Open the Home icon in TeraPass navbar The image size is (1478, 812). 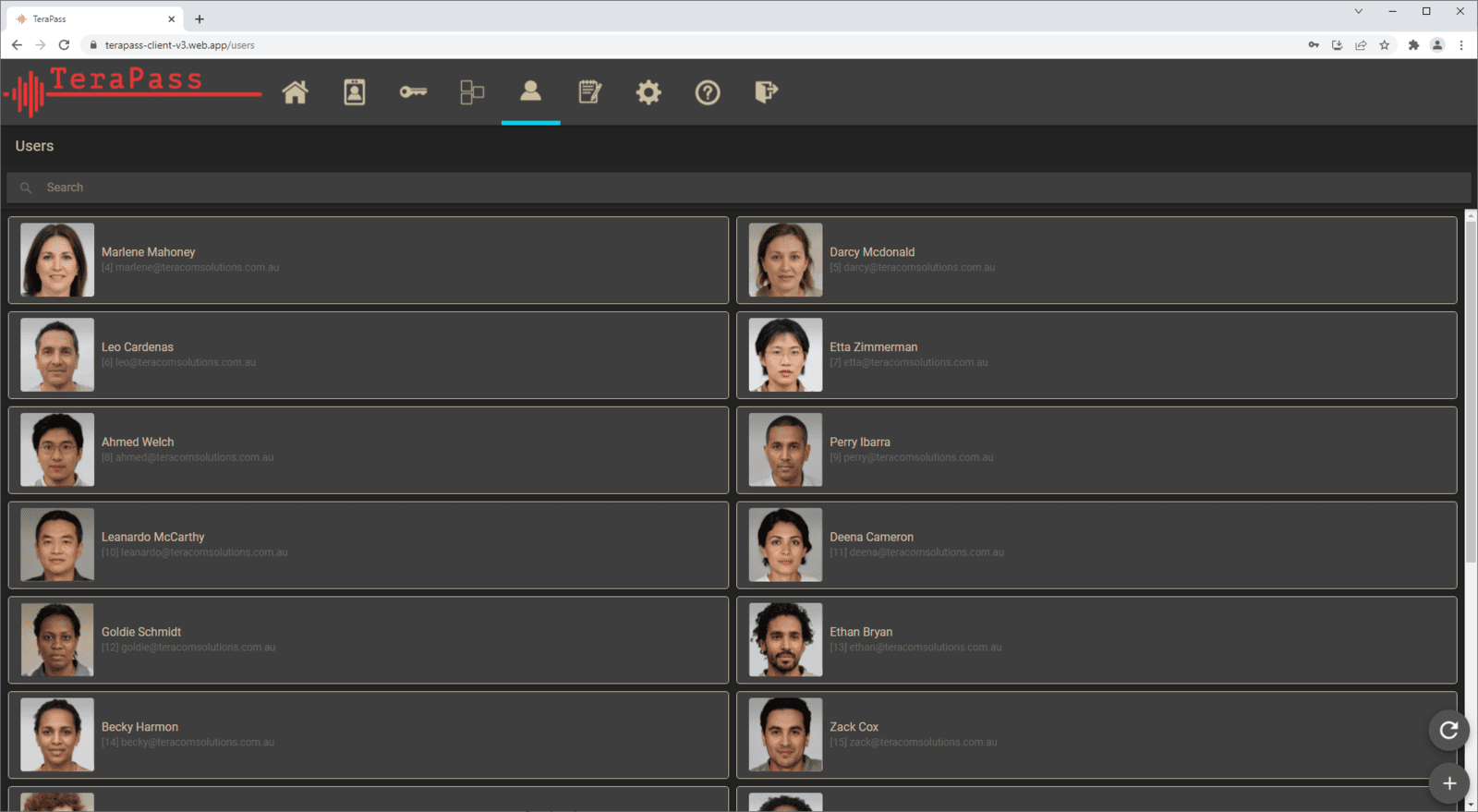[x=295, y=91]
